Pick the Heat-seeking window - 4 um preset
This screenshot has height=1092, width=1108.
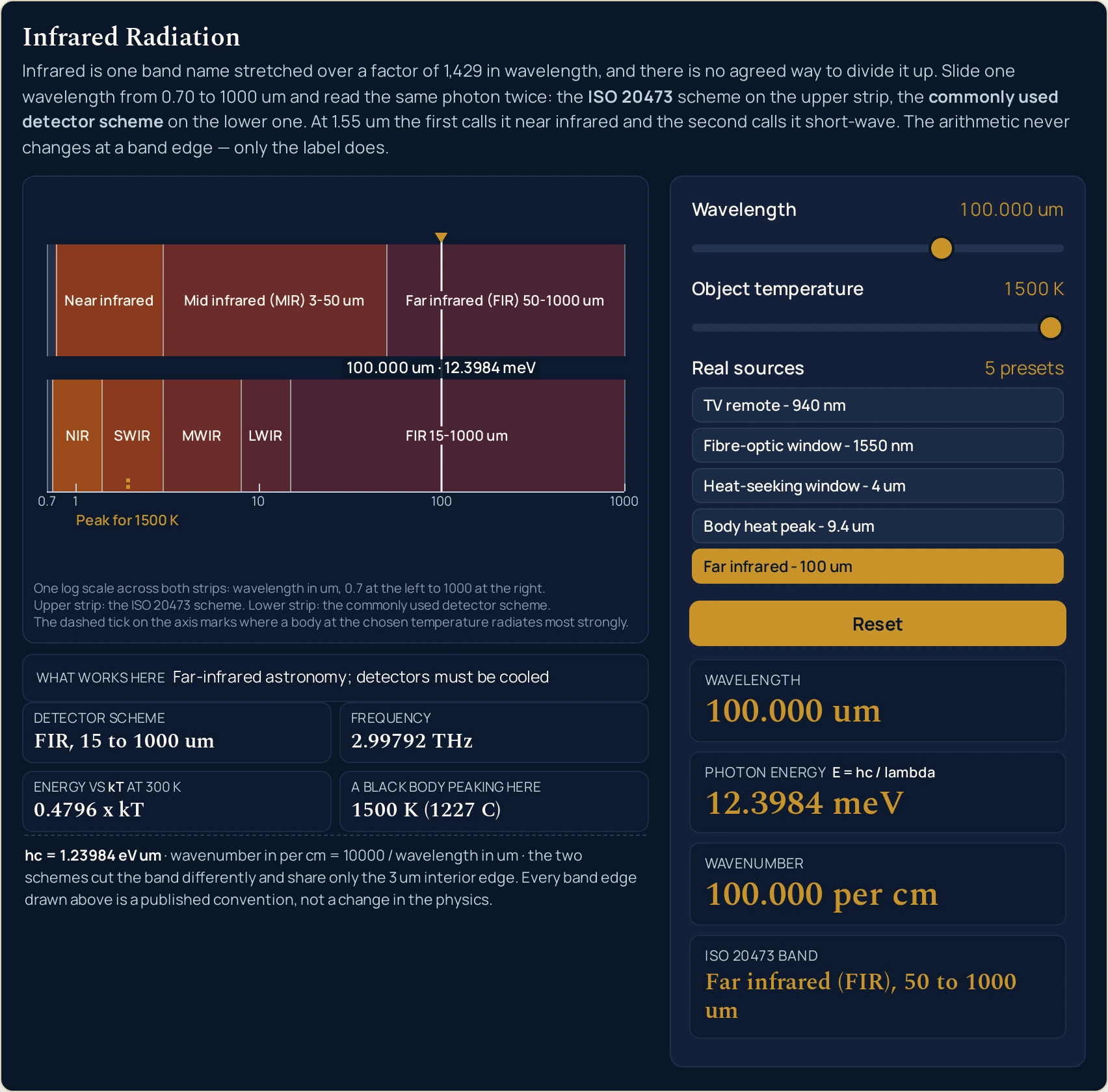click(877, 486)
